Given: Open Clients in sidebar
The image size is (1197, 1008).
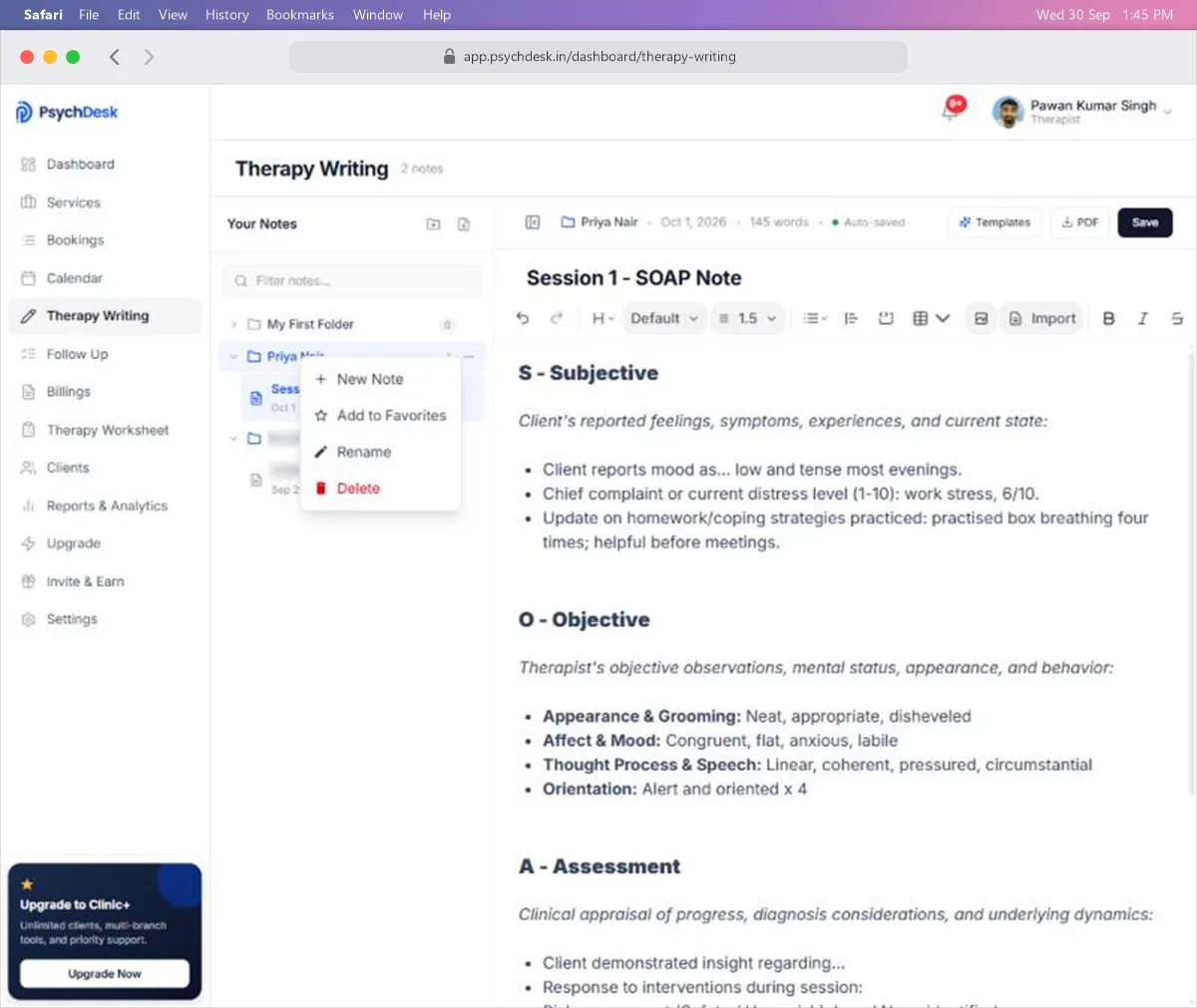Looking at the screenshot, I should click(106, 468).
